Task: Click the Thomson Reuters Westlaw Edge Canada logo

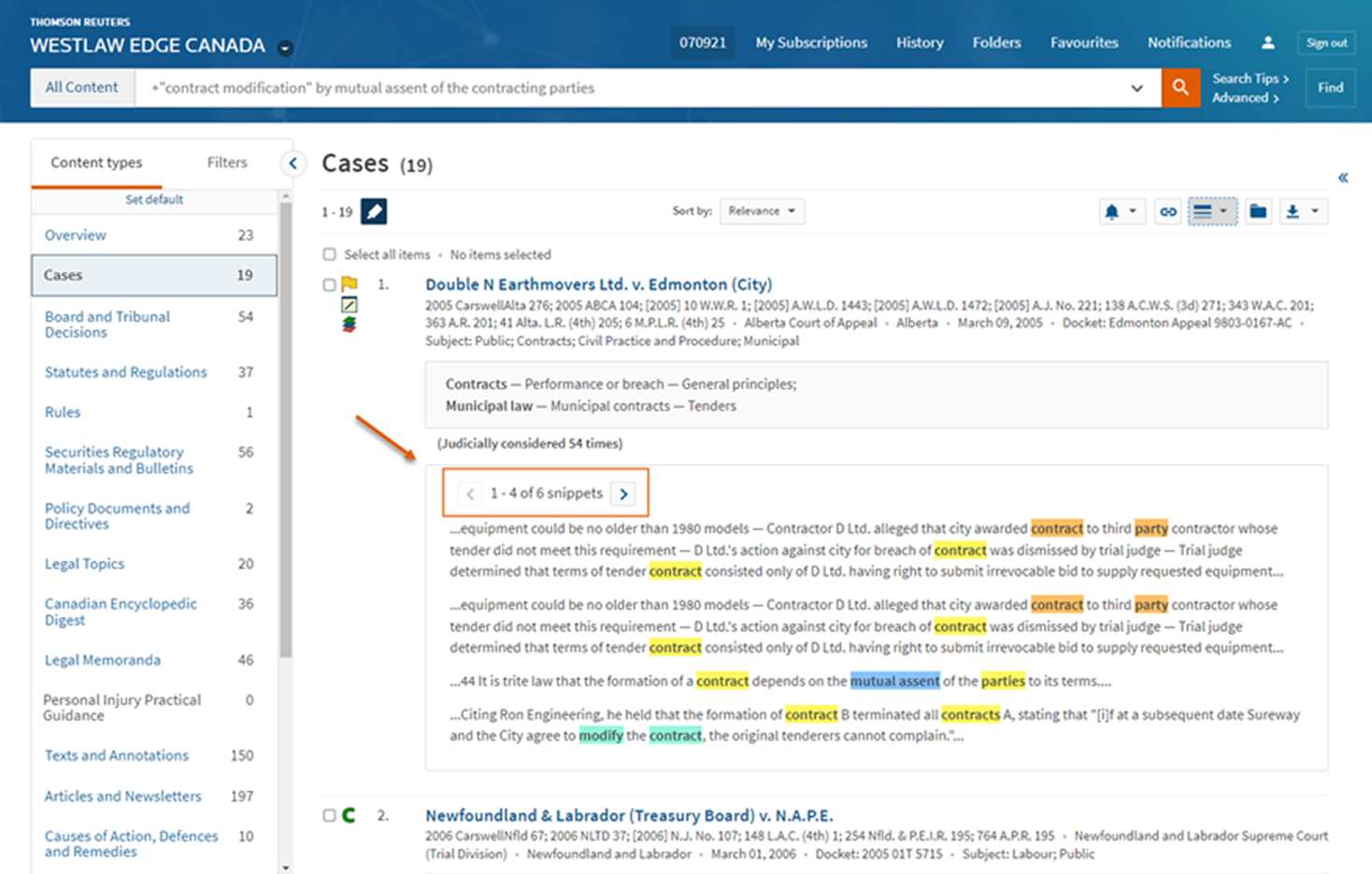Action: tap(148, 37)
